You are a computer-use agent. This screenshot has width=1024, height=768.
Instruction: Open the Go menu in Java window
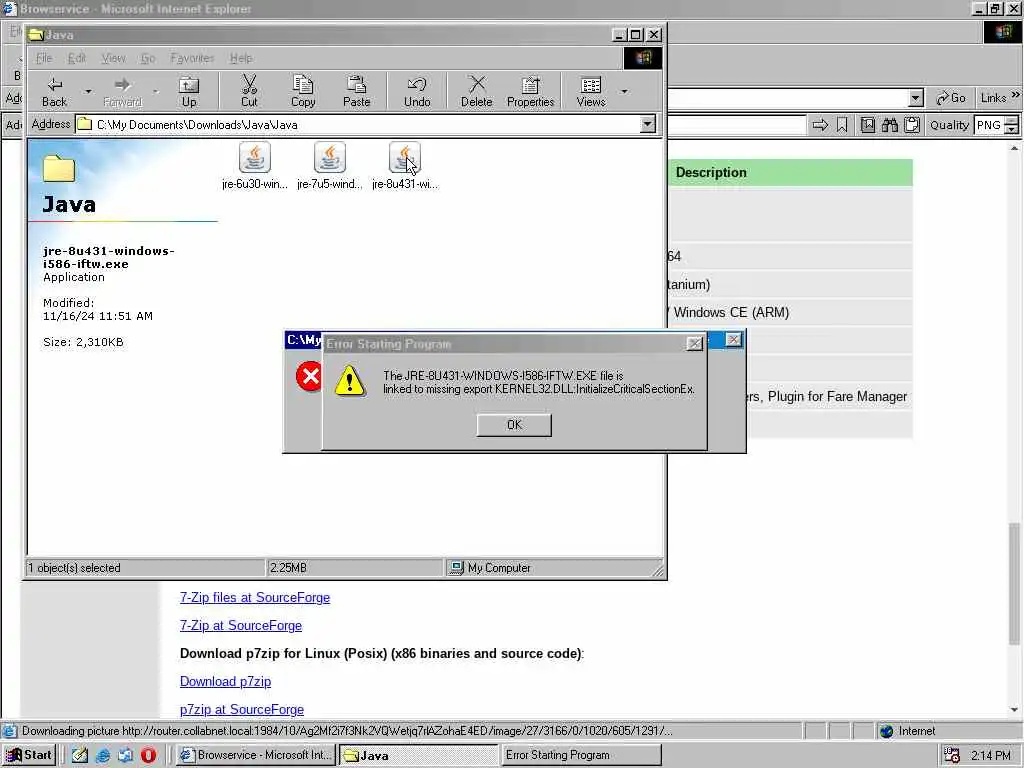(x=148, y=58)
